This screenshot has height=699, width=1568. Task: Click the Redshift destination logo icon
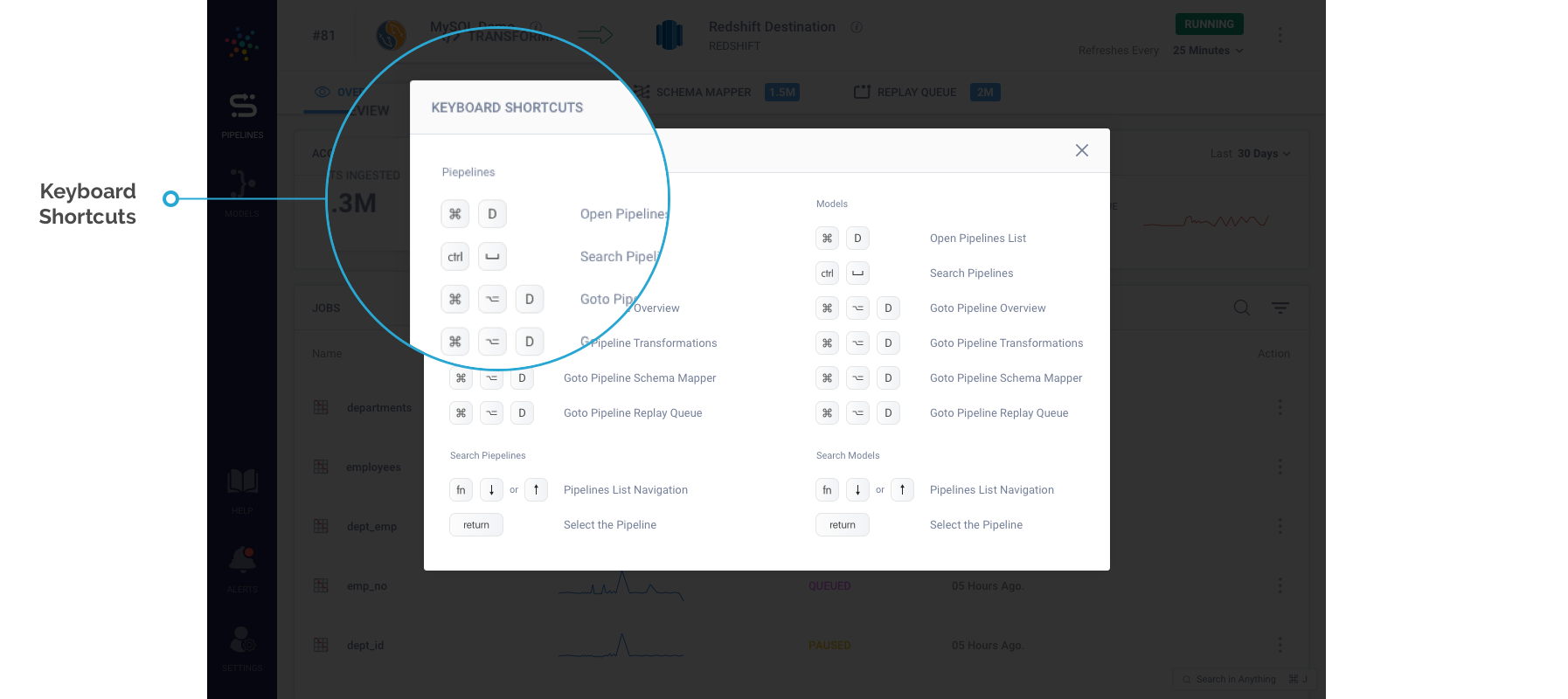coord(670,36)
